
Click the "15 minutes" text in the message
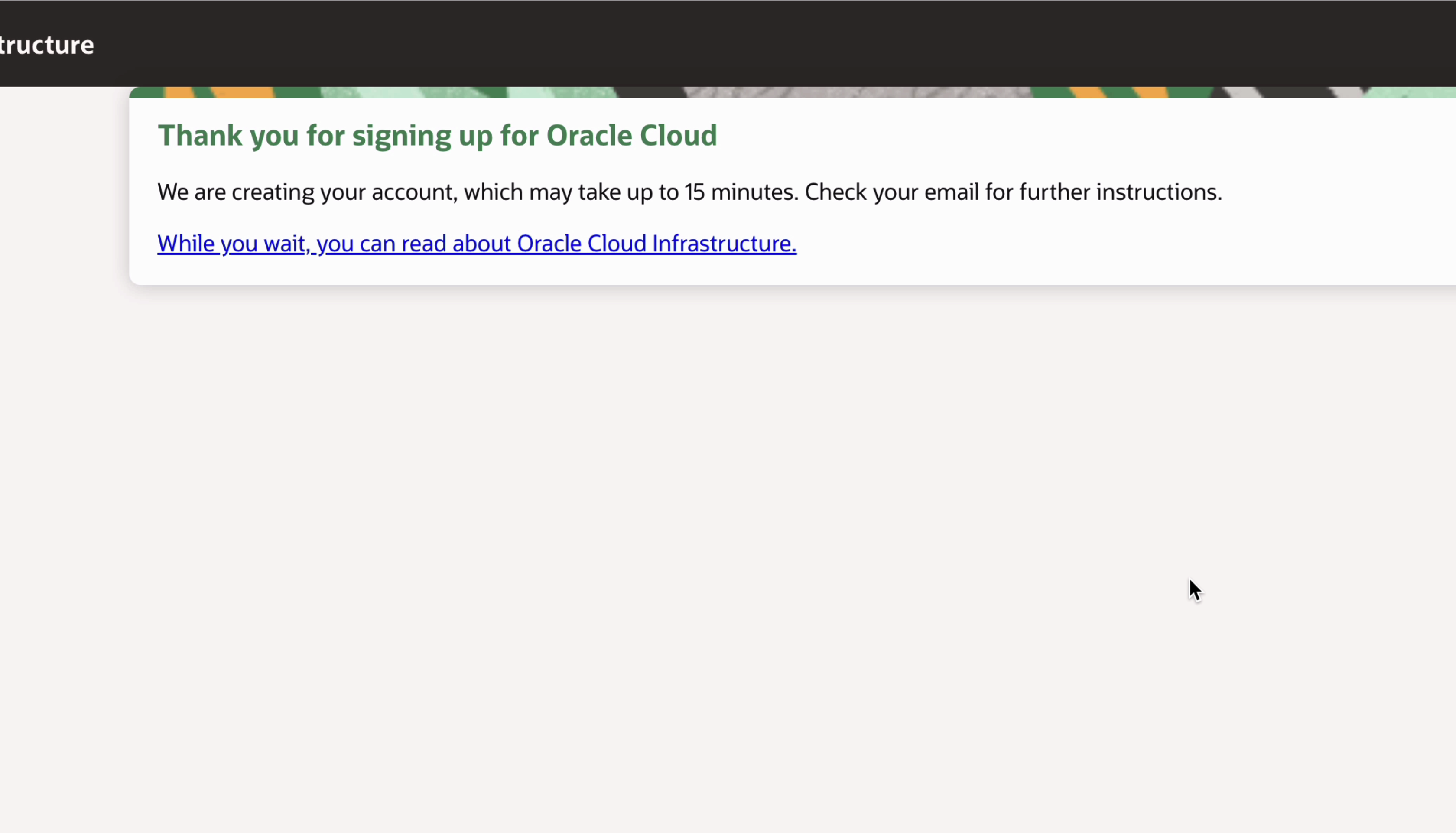coord(741,192)
